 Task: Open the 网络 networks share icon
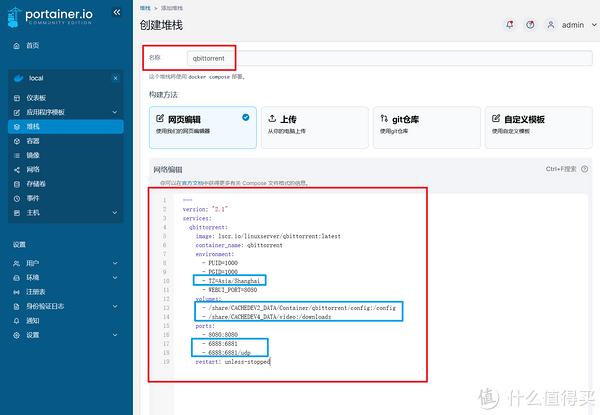coord(17,169)
